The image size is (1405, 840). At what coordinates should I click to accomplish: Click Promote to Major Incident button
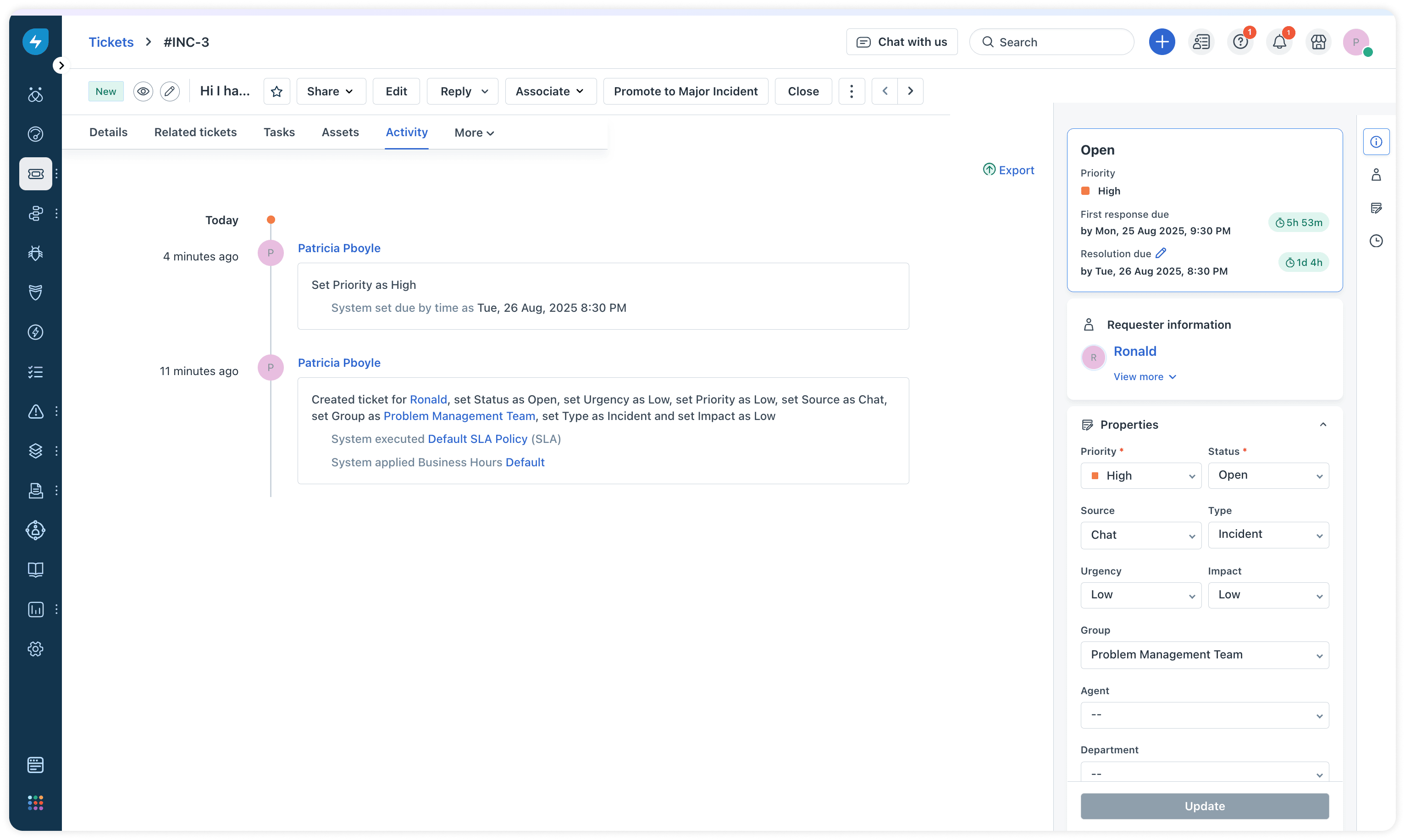point(686,91)
